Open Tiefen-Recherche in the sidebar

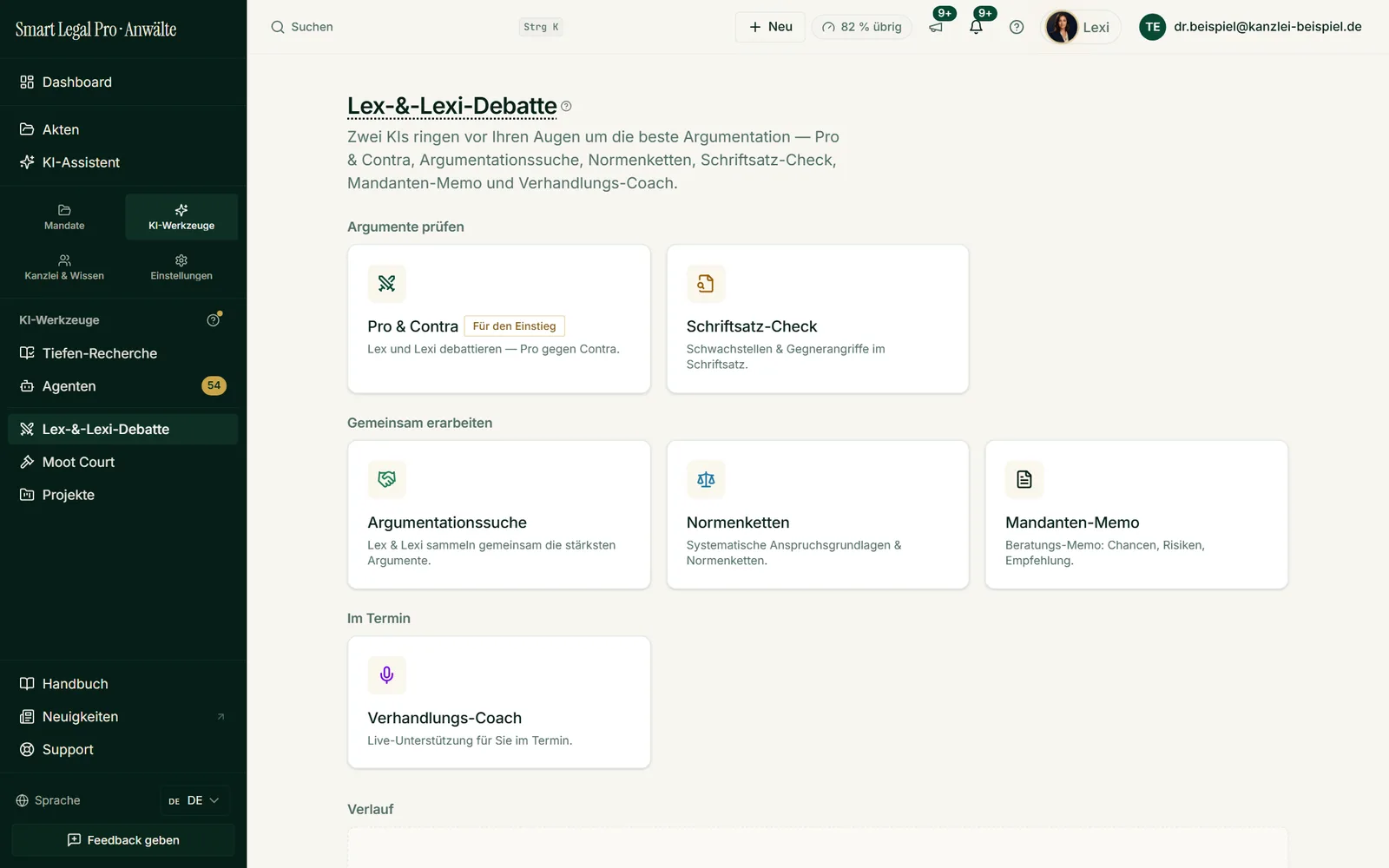click(123, 353)
